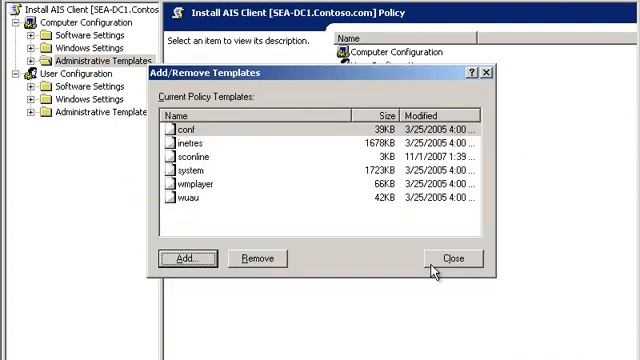640x360 pixels.
Task: Select Windows Settings label under User Configuration
Action: (89, 99)
